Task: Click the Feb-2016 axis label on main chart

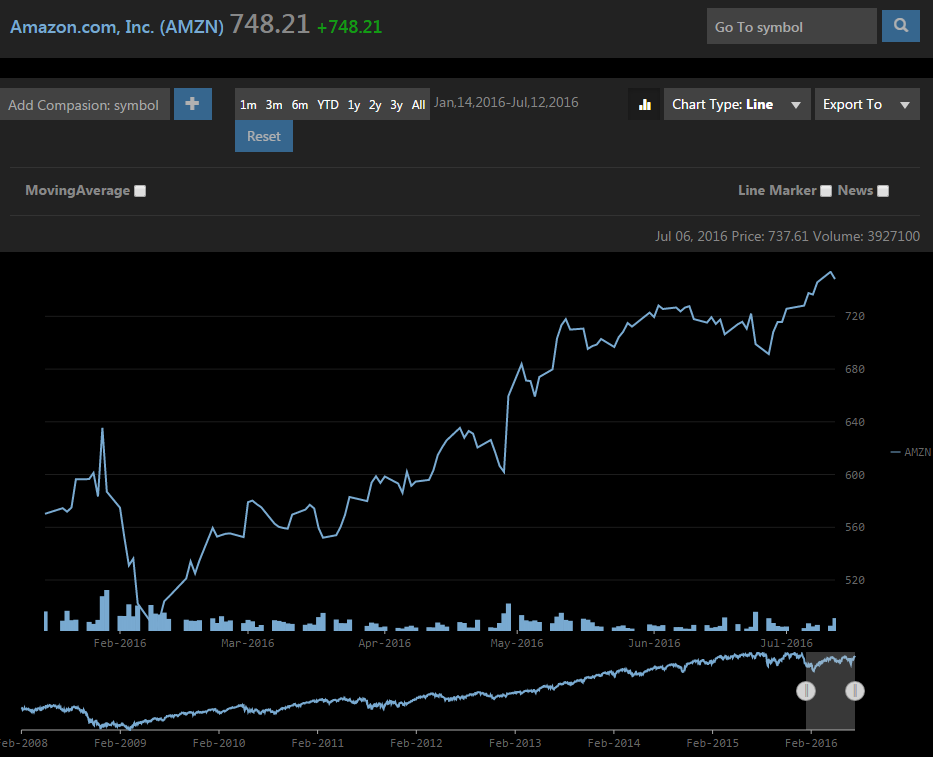Action: 120,643
